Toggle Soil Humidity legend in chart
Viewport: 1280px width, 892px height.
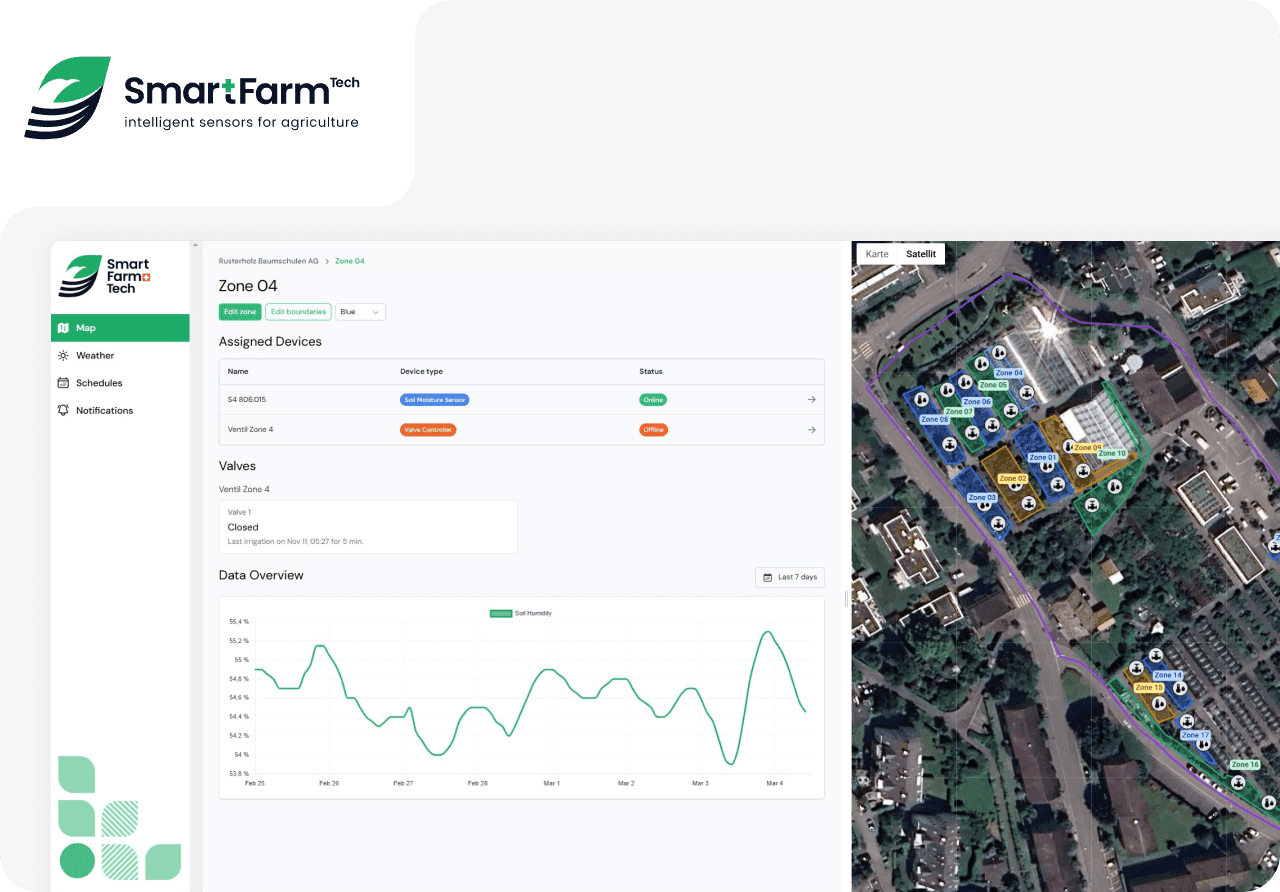pos(521,613)
